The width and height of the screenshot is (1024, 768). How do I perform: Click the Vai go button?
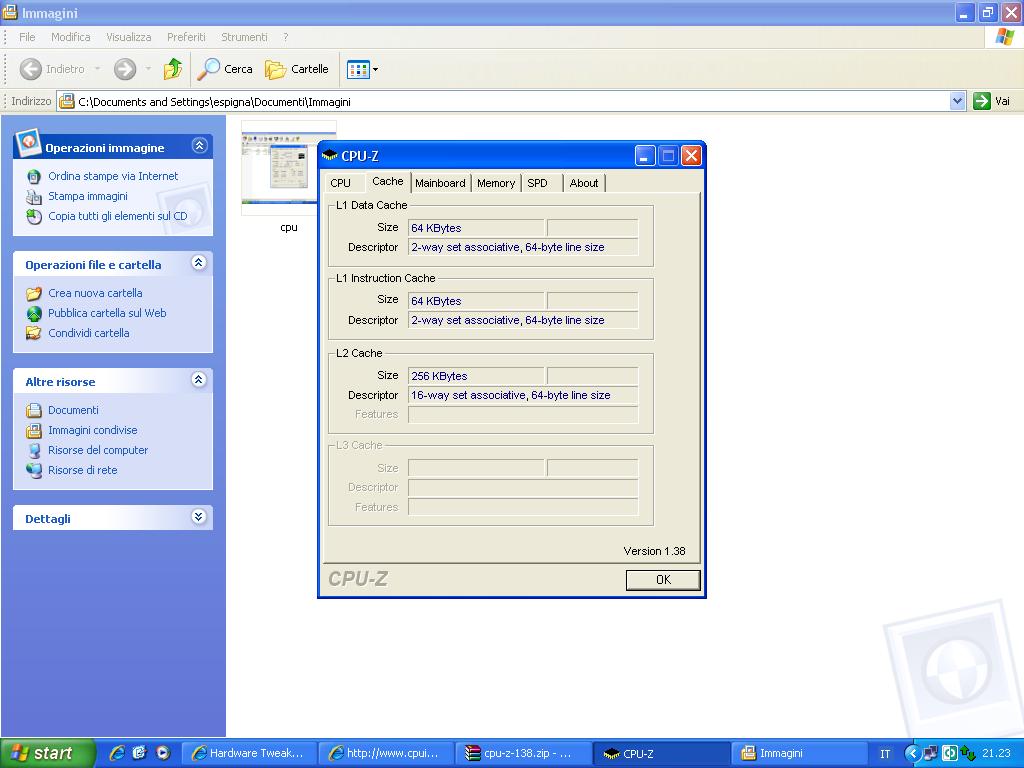coord(991,101)
